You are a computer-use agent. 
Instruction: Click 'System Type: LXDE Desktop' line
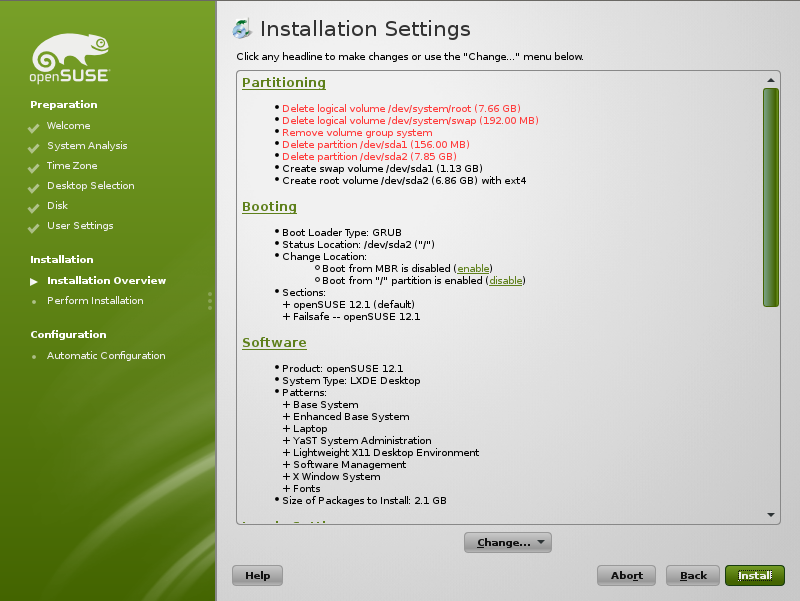[351, 381]
